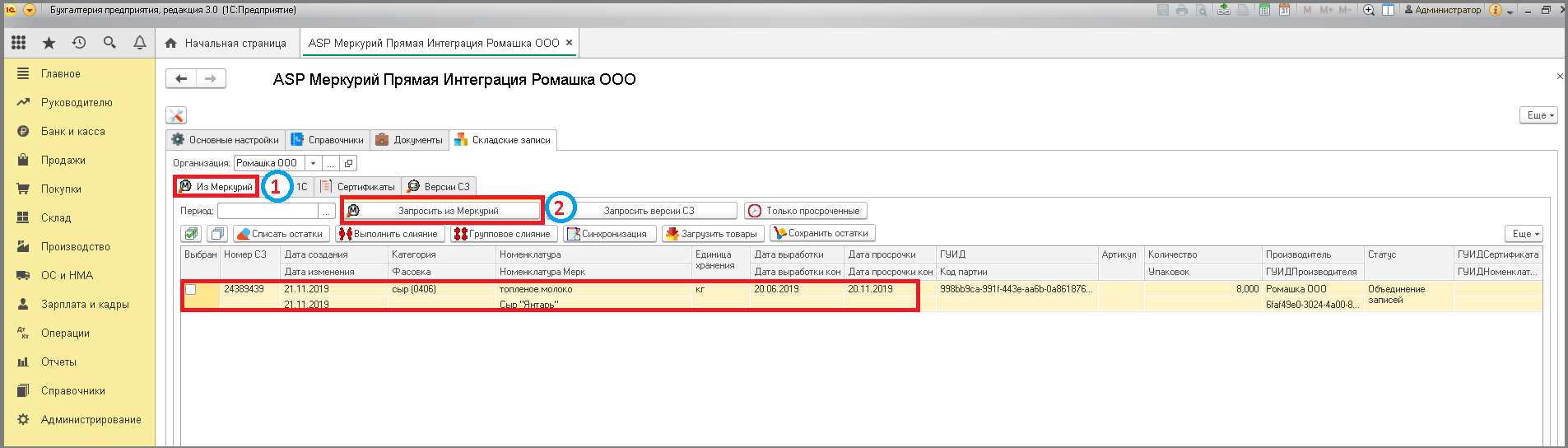The image size is (1568, 448).
Task: Open notifications bell icon
Action: click(140, 43)
